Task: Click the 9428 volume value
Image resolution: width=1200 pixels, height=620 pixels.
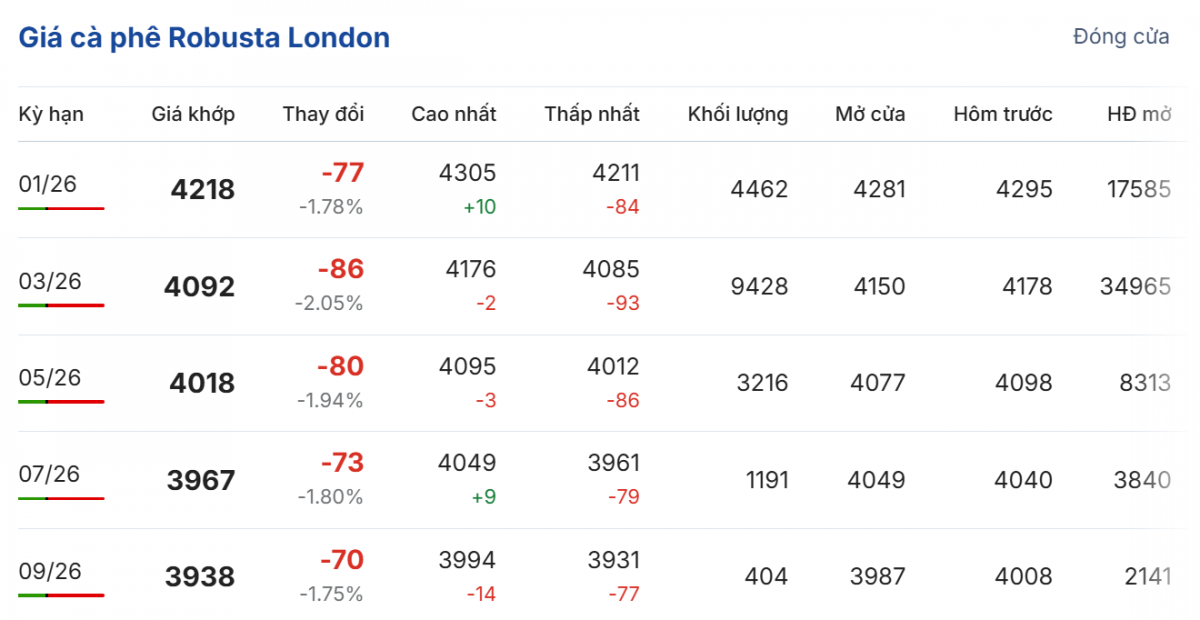Action: (x=759, y=287)
